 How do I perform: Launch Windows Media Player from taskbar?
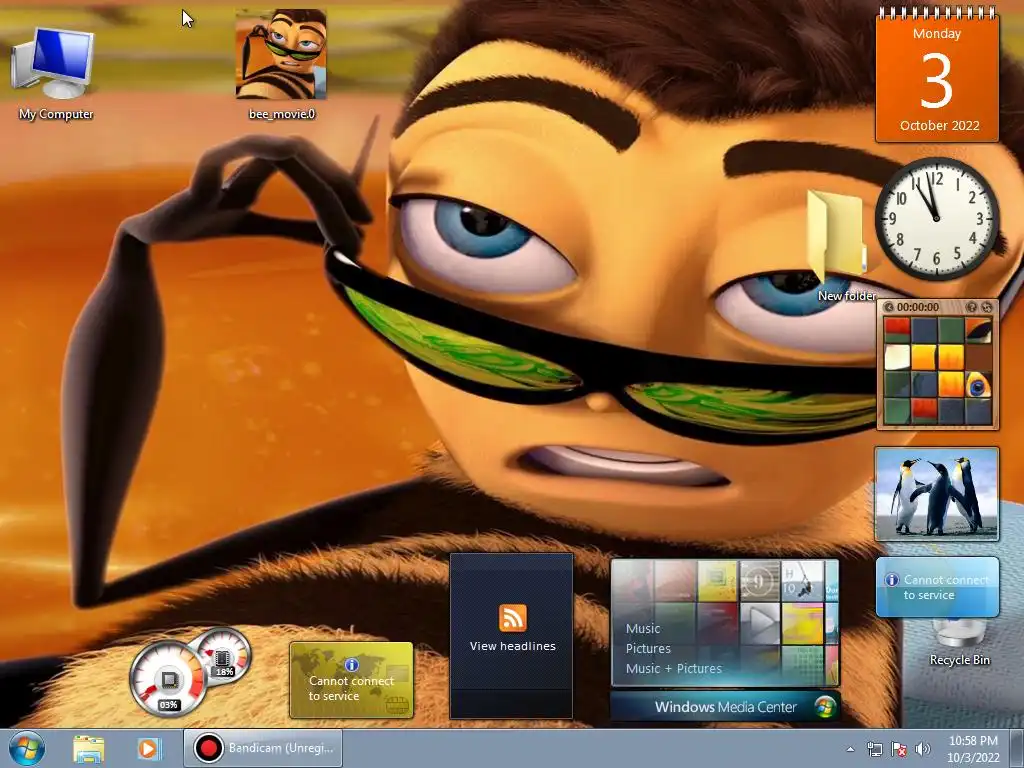[x=148, y=748]
